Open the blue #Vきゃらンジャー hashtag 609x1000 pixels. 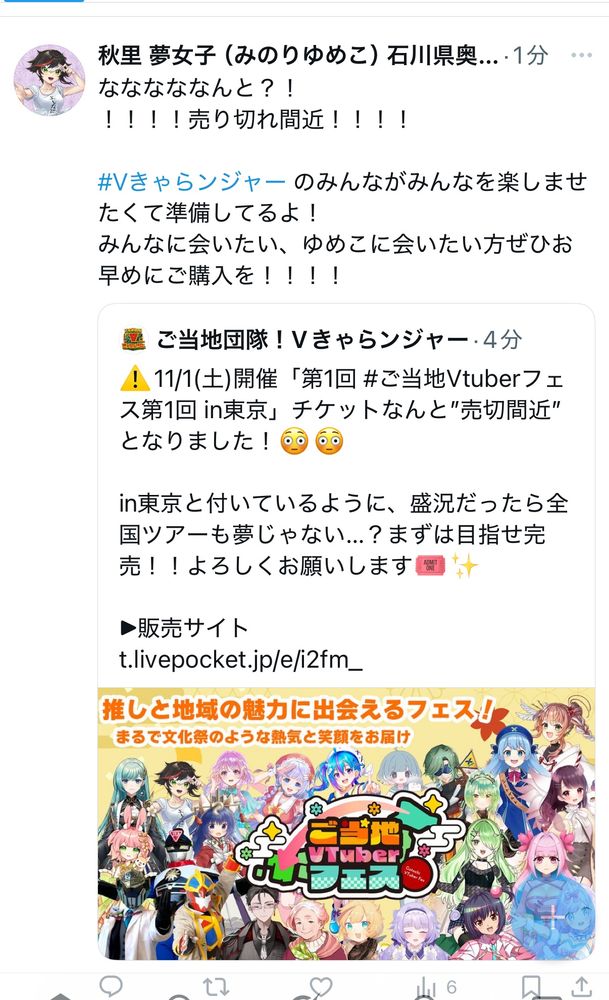[x=191, y=182]
